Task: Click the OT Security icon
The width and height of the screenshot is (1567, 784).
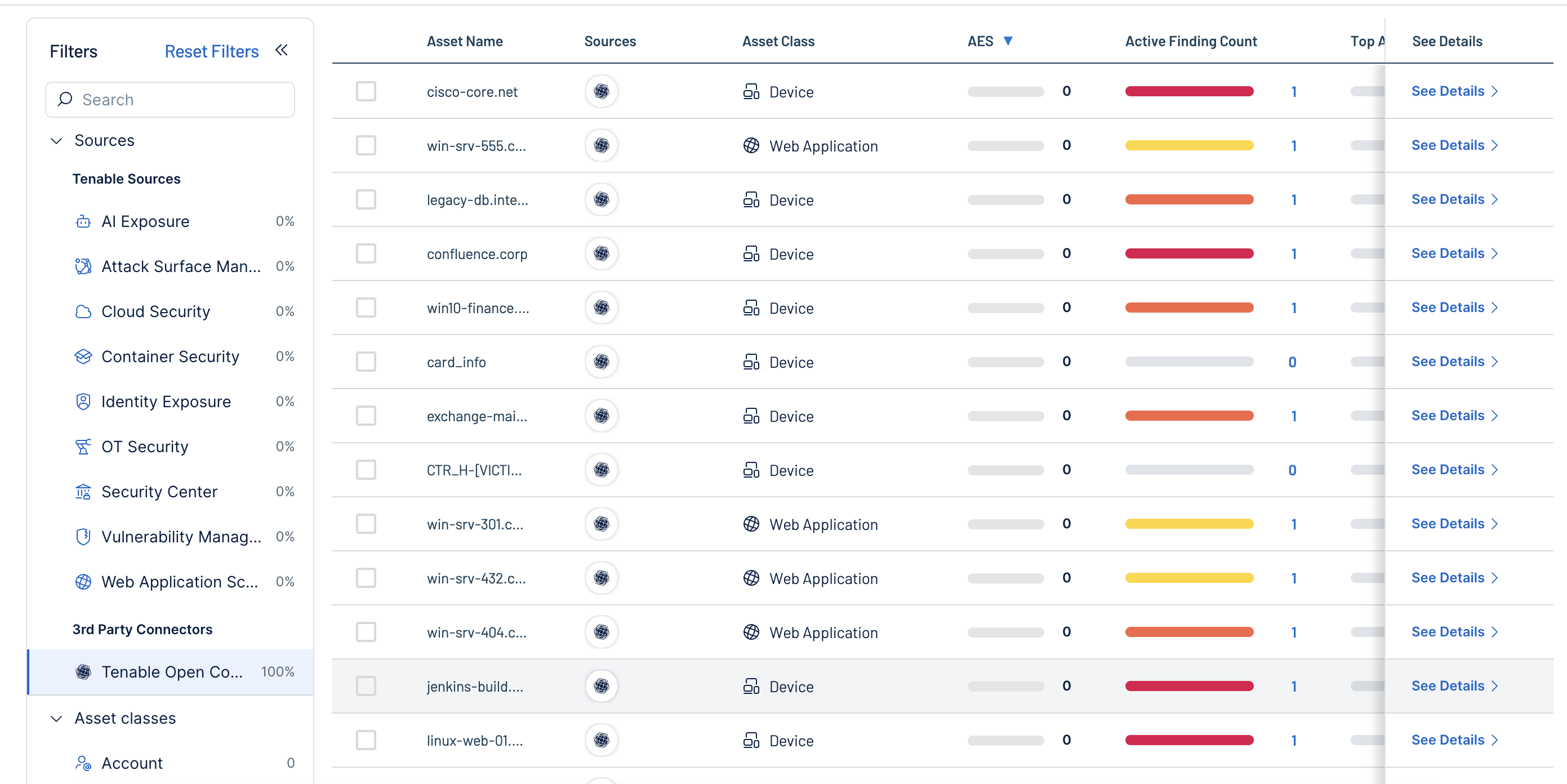Action: click(83, 447)
